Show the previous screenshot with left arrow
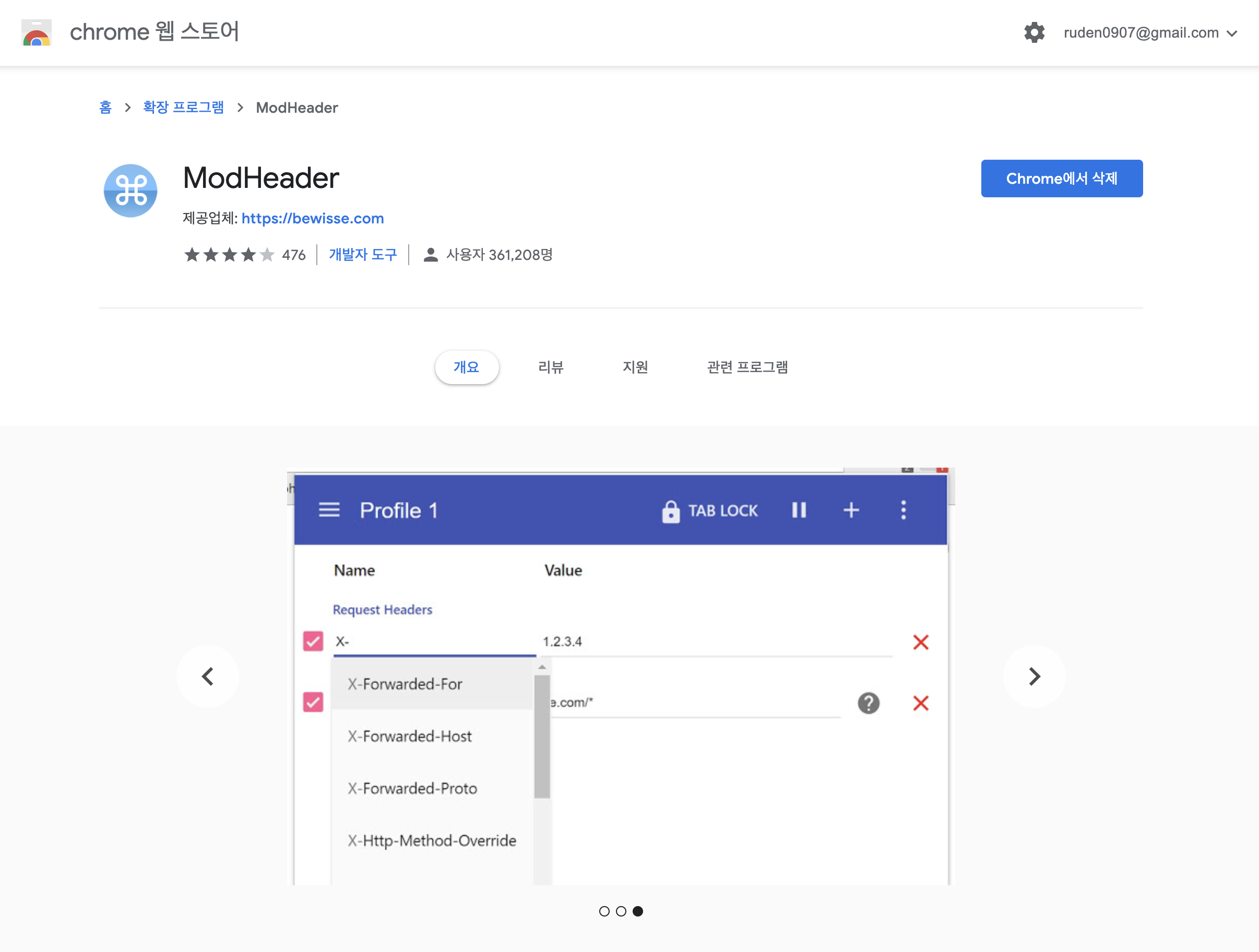This screenshot has width=1259, height=952. (208, 676)
